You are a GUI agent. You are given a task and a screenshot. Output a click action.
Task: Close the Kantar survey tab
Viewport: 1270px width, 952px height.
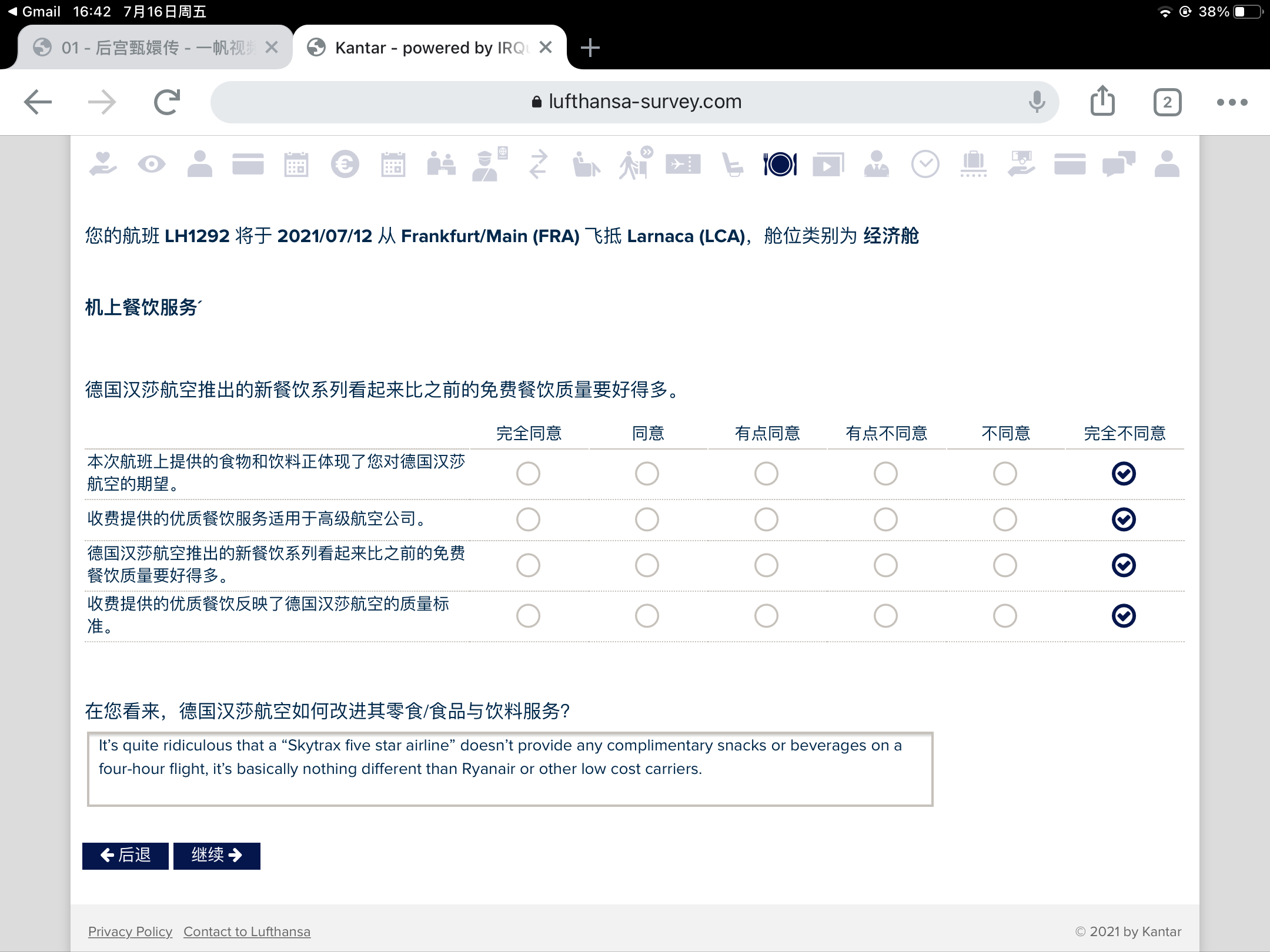[x=546, y=48]
